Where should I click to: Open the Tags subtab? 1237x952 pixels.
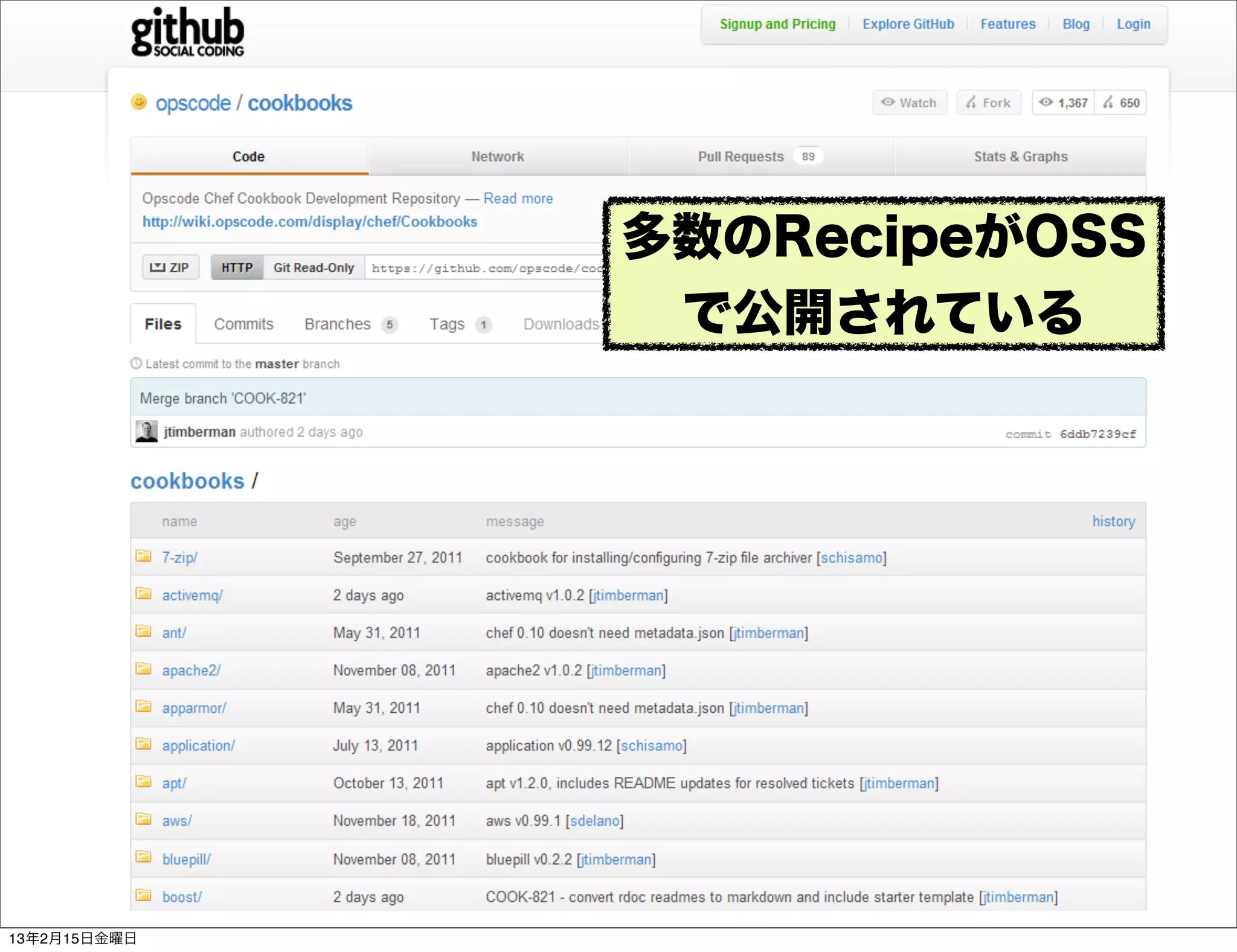click(x=461, y=324)
